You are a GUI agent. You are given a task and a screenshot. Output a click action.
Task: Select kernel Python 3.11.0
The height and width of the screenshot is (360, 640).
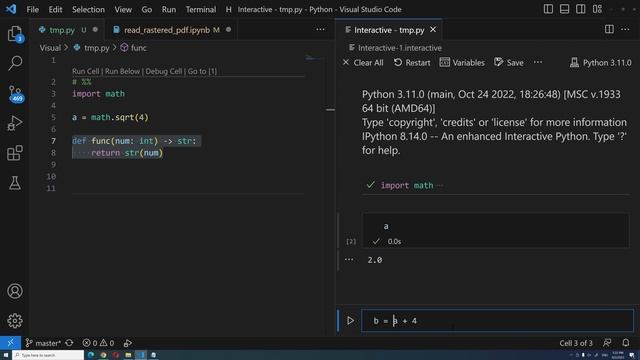click(600, 62)
